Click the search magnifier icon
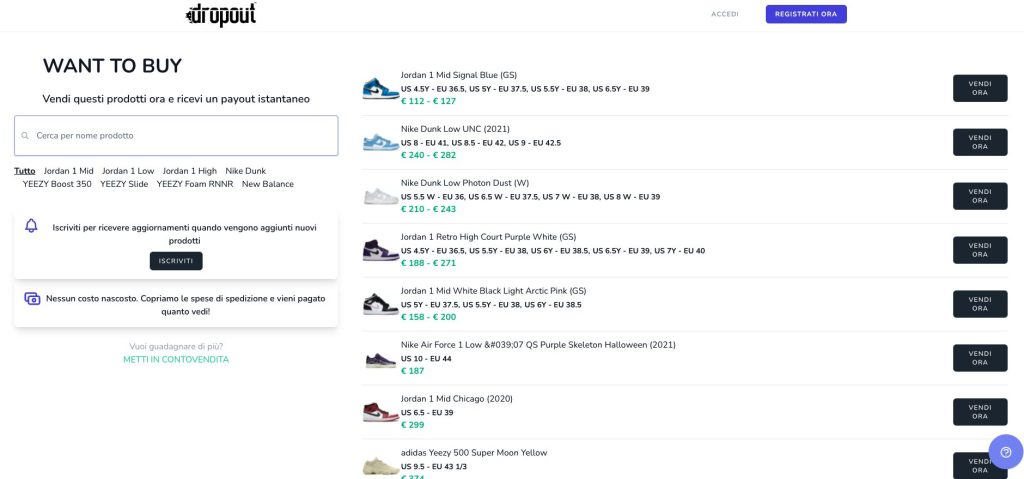Image resolution: width=1024 pixels, height=479 pixels. coord(25,136)
